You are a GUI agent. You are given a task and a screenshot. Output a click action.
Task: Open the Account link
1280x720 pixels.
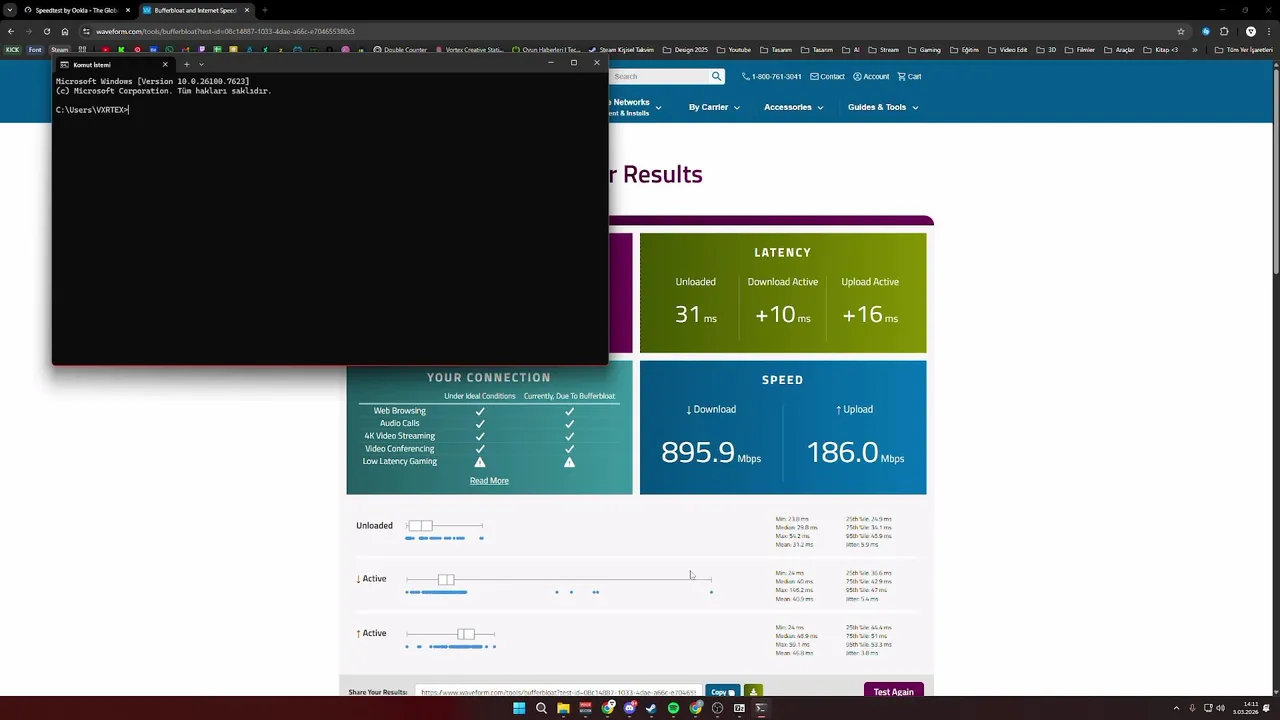870,76
